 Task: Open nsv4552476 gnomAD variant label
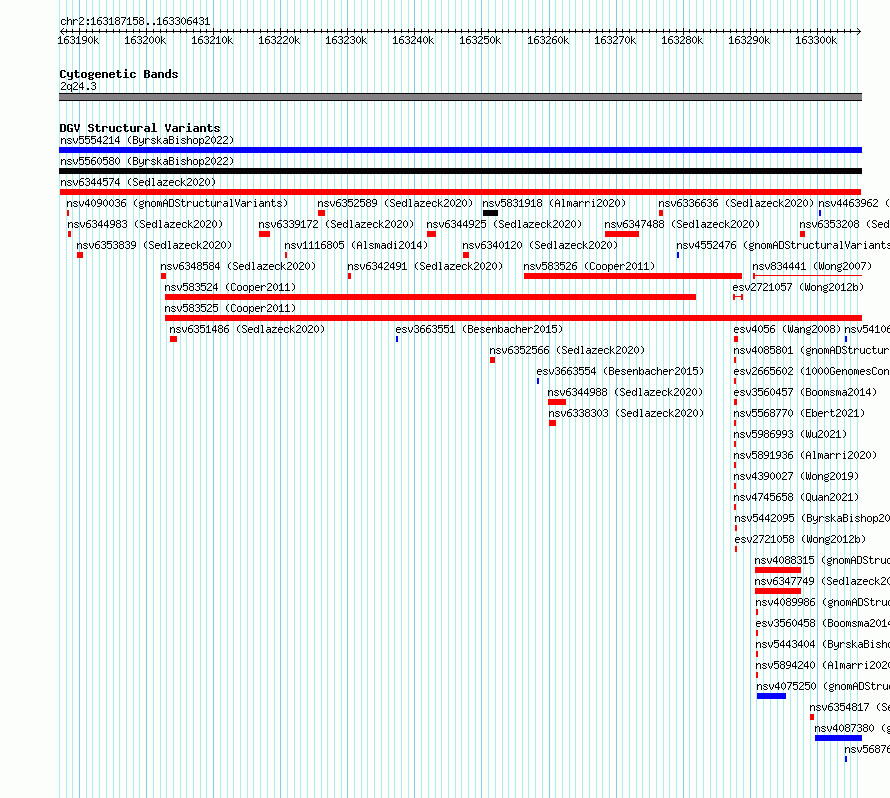tap(783, 245)
